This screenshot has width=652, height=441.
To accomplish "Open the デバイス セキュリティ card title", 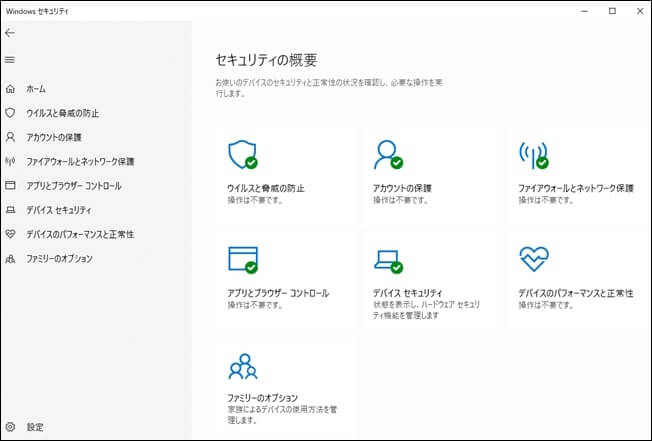I will tap(408, 293).
